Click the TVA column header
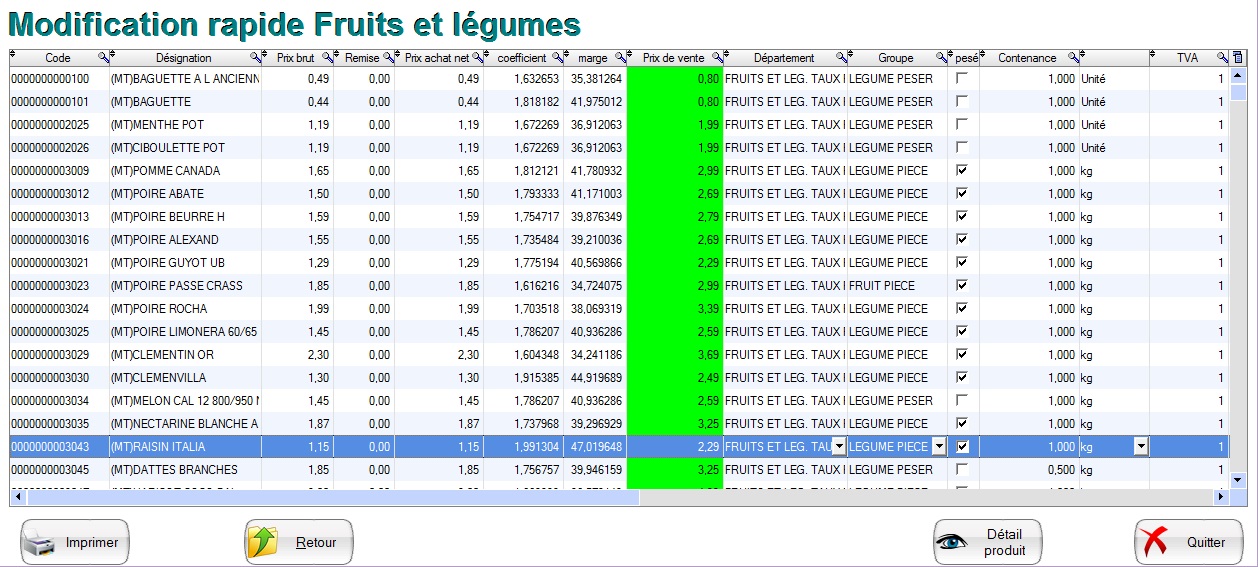Image resolution: width=1258 pixels, height=567 pixels. coord(1187,58)
